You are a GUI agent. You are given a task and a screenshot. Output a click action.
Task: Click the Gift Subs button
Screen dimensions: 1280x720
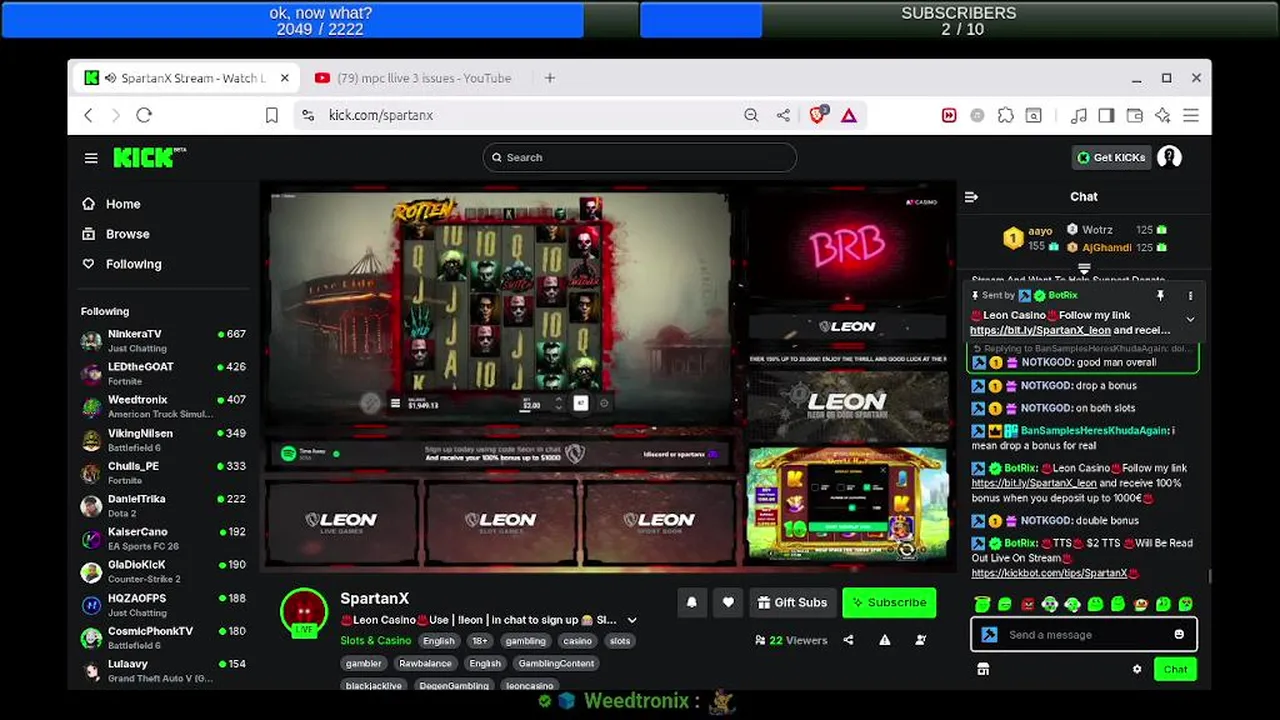[x=792, y=602]
